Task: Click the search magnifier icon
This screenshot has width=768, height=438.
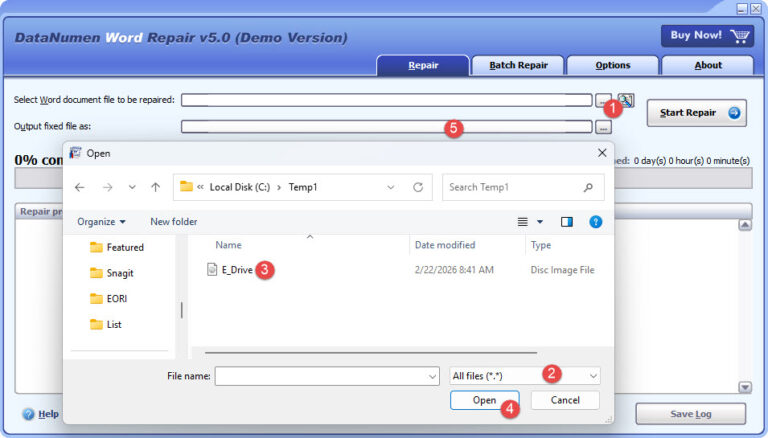Action: (x=588, y=187)
